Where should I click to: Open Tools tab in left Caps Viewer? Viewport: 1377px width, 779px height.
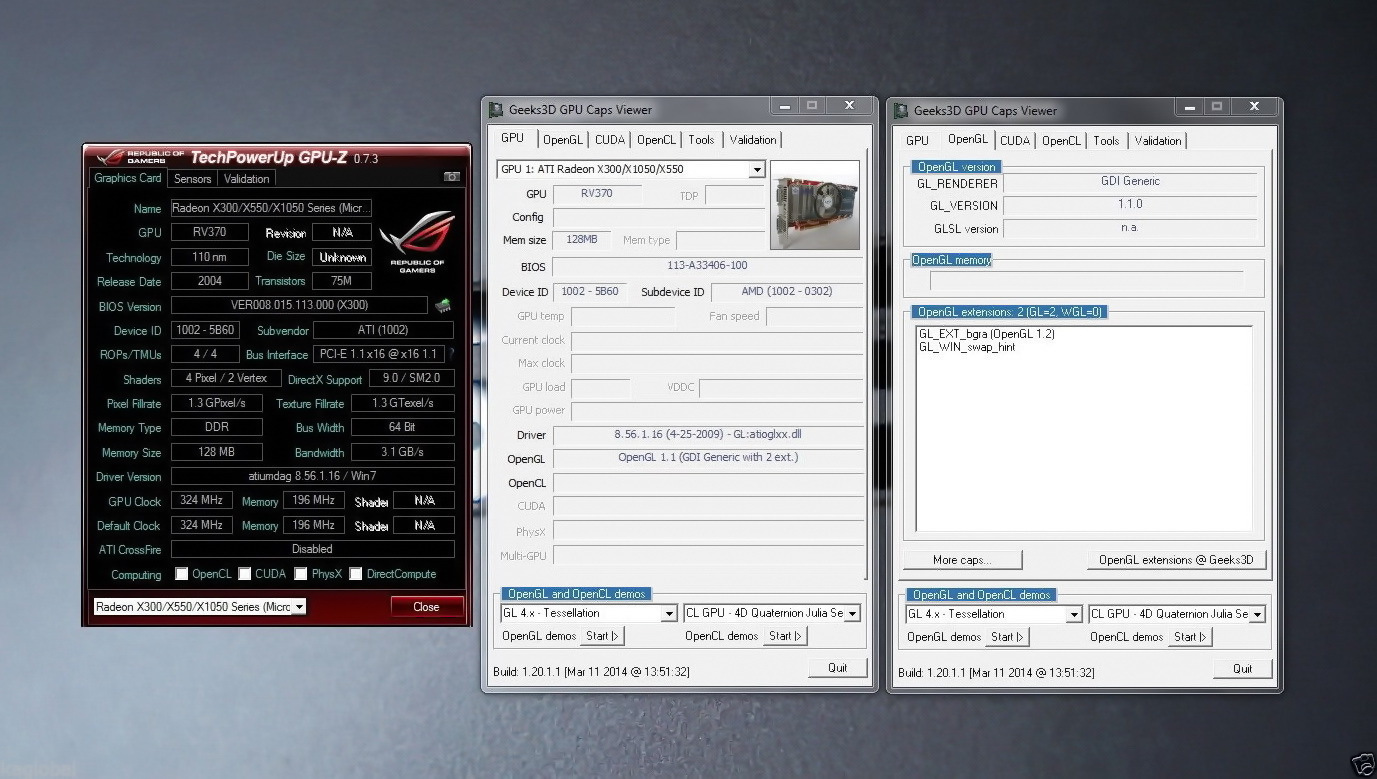[x=701, y=140]
